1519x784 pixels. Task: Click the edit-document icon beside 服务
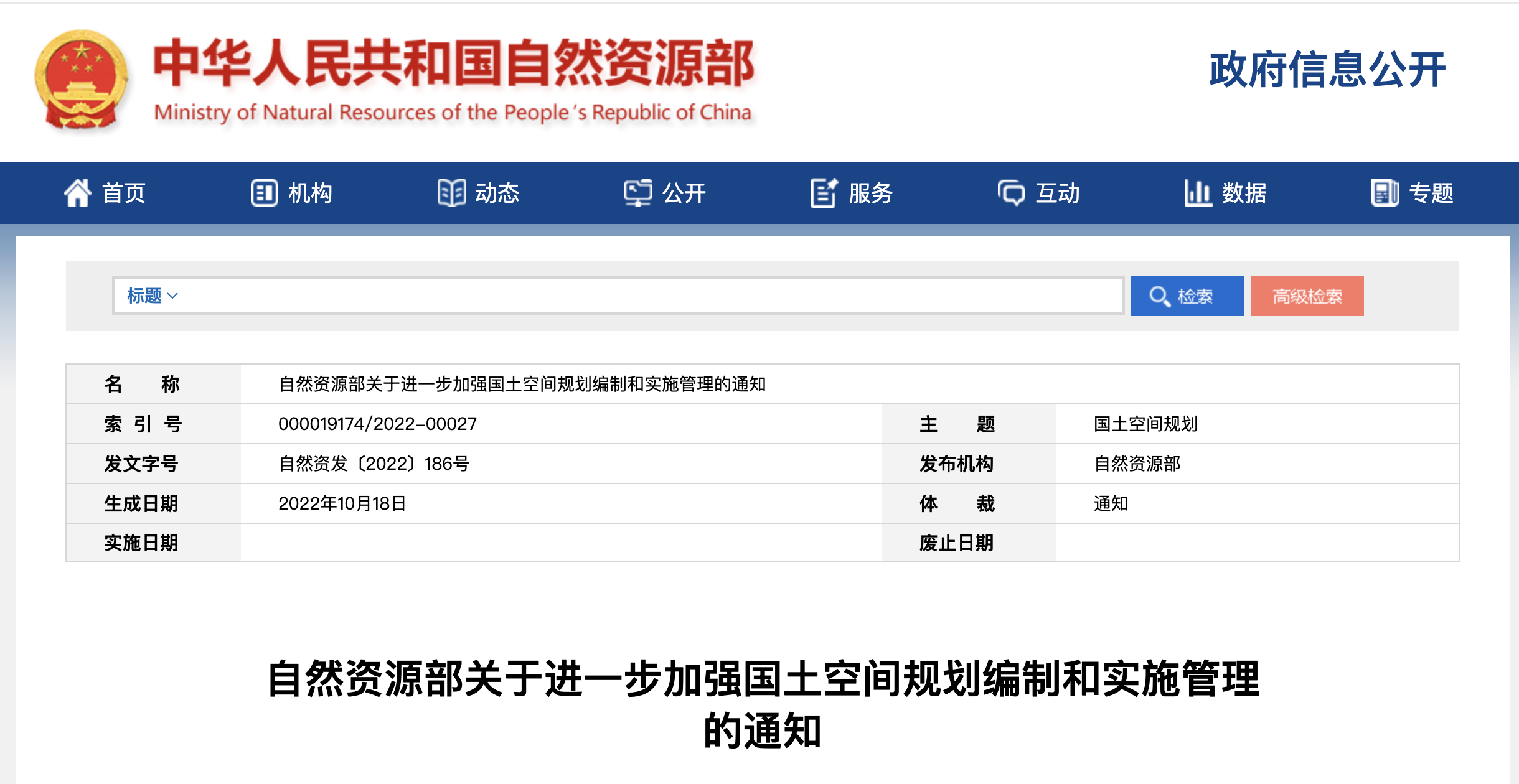(x=825, y=193)
